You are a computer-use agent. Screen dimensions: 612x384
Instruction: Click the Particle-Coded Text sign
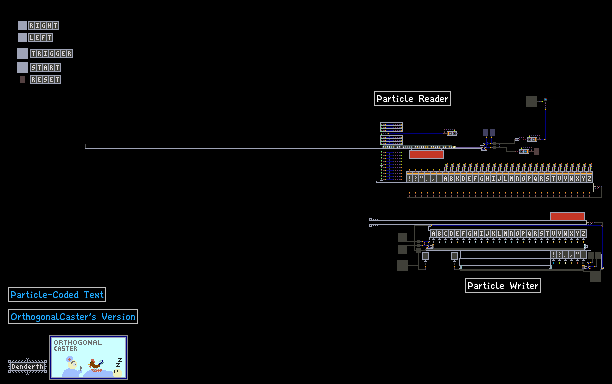pos(57,295)
